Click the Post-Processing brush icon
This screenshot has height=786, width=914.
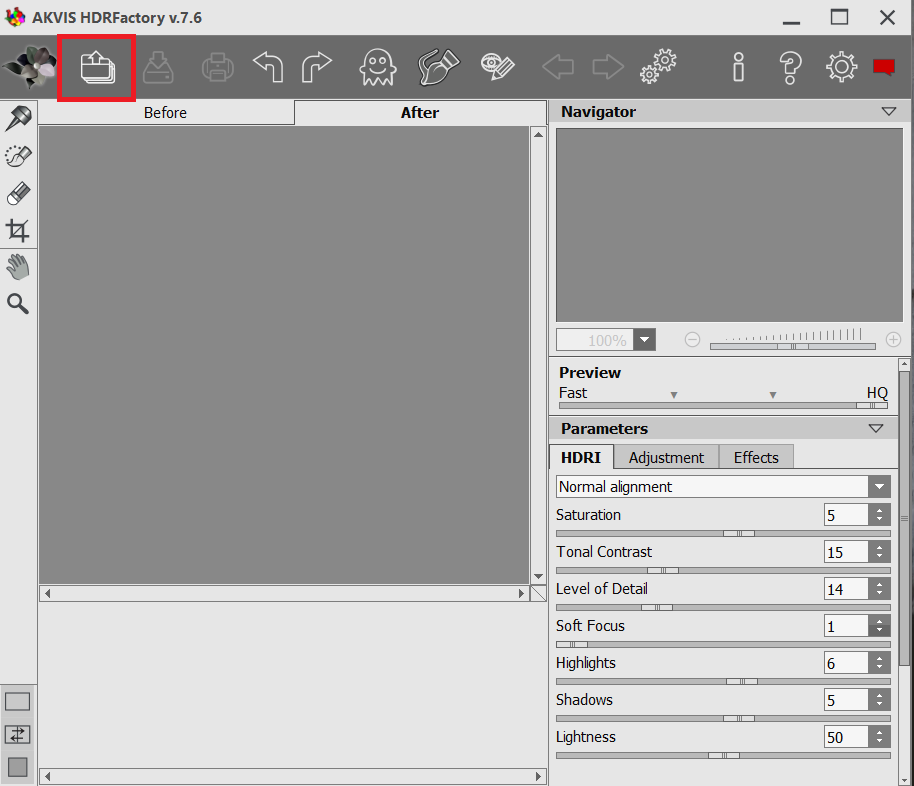point(437,67)
